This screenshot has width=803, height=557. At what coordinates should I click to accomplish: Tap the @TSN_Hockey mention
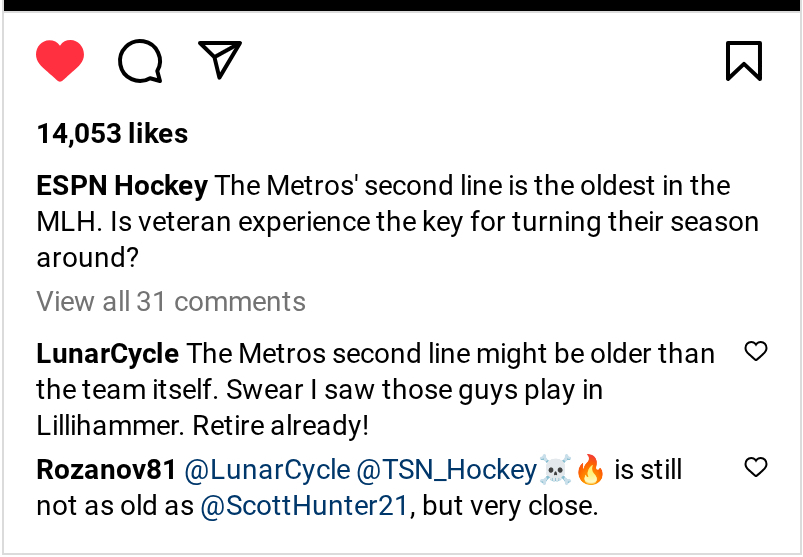point(447,470)
